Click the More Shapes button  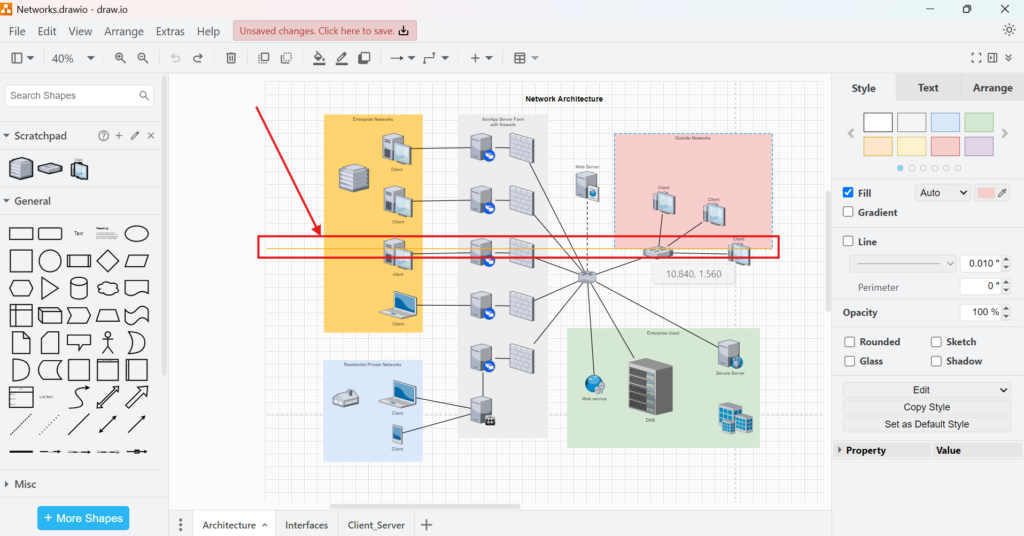coord(83,518)
